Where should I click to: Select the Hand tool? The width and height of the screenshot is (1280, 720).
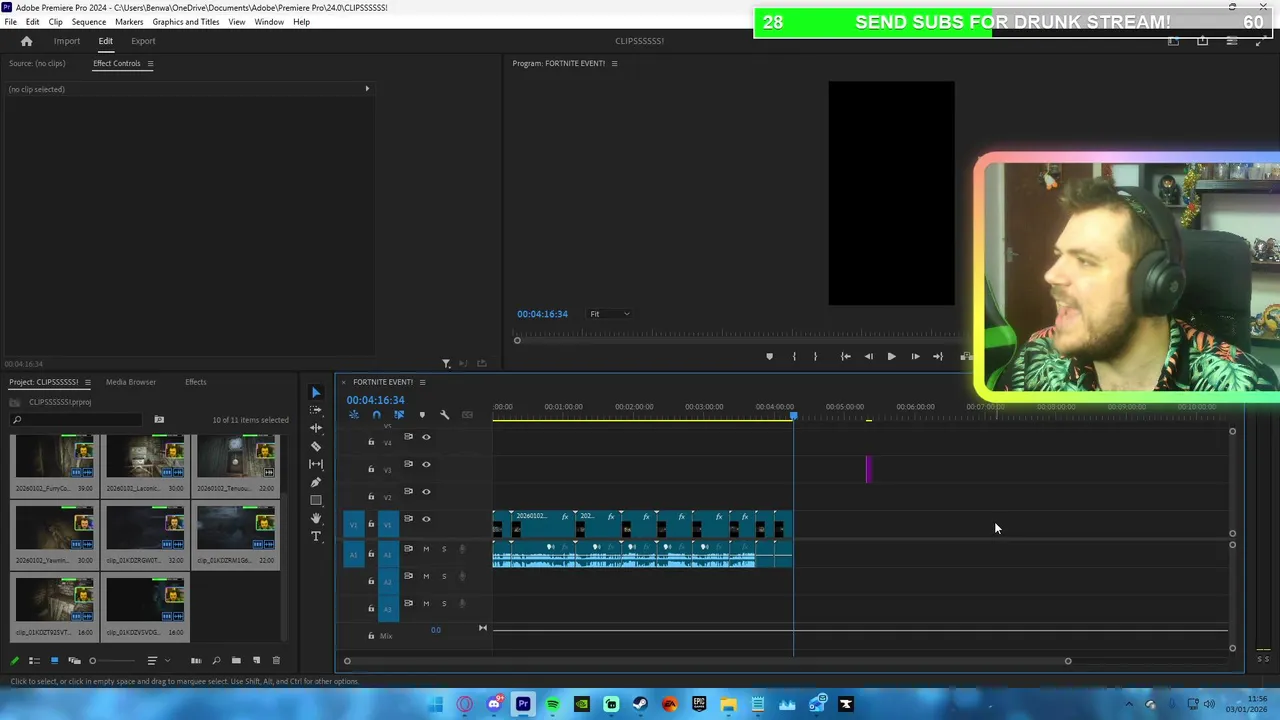[x=316, y=518]
